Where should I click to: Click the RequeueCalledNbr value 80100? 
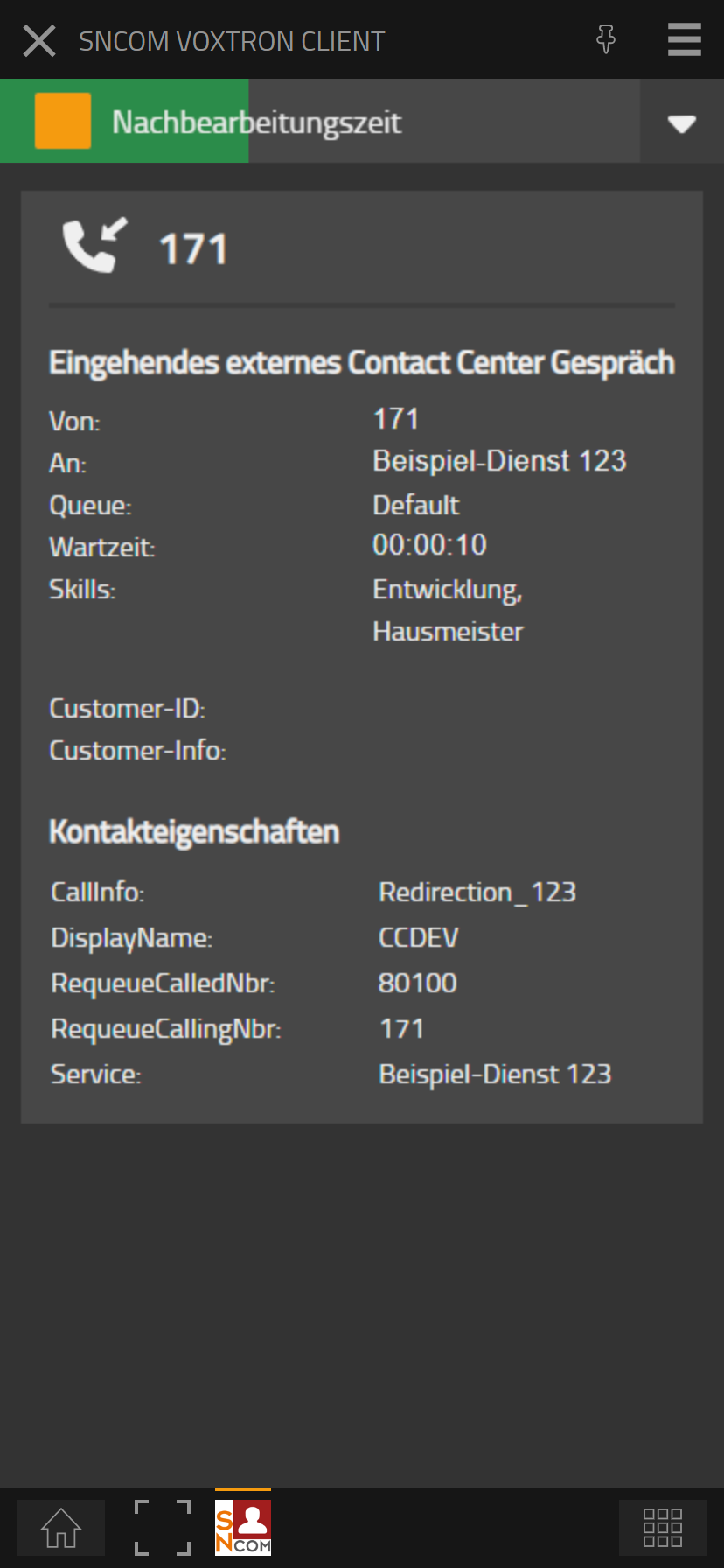point(417,983)
